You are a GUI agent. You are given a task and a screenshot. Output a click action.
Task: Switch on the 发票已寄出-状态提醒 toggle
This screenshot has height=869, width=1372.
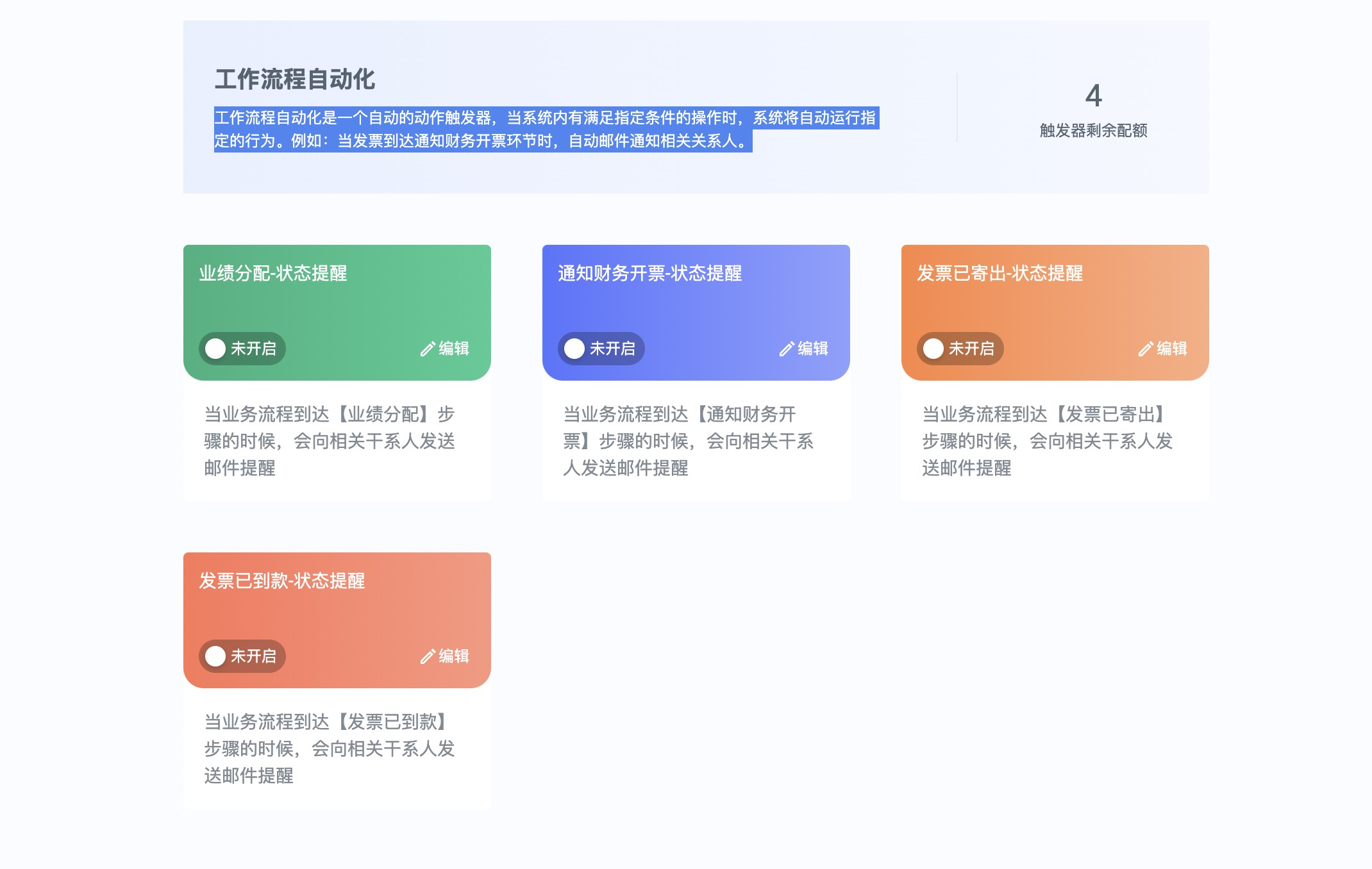coord(960,349)
